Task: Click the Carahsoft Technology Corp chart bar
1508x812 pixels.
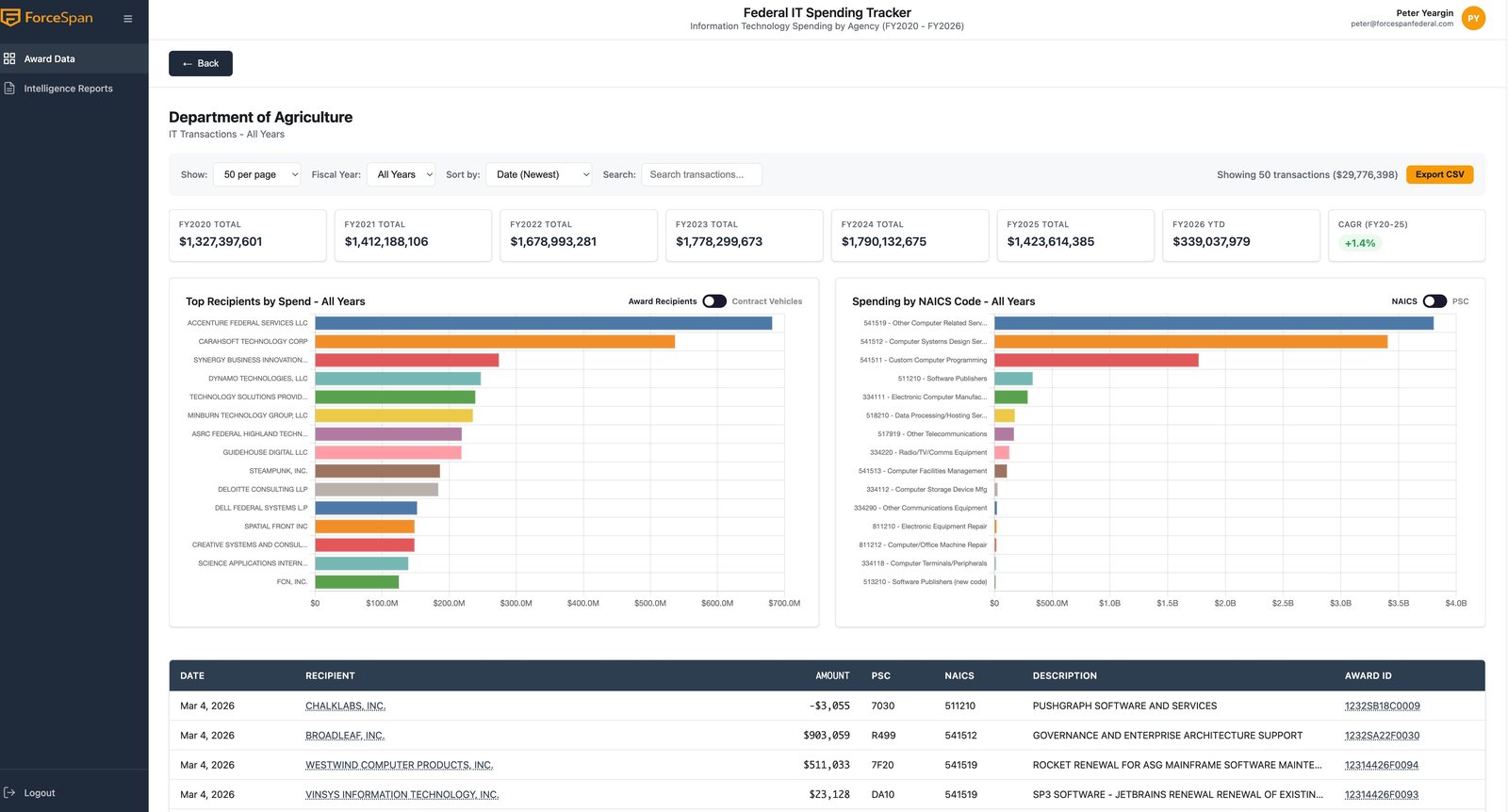Action: pyautogui.click(x=495, y=342)
